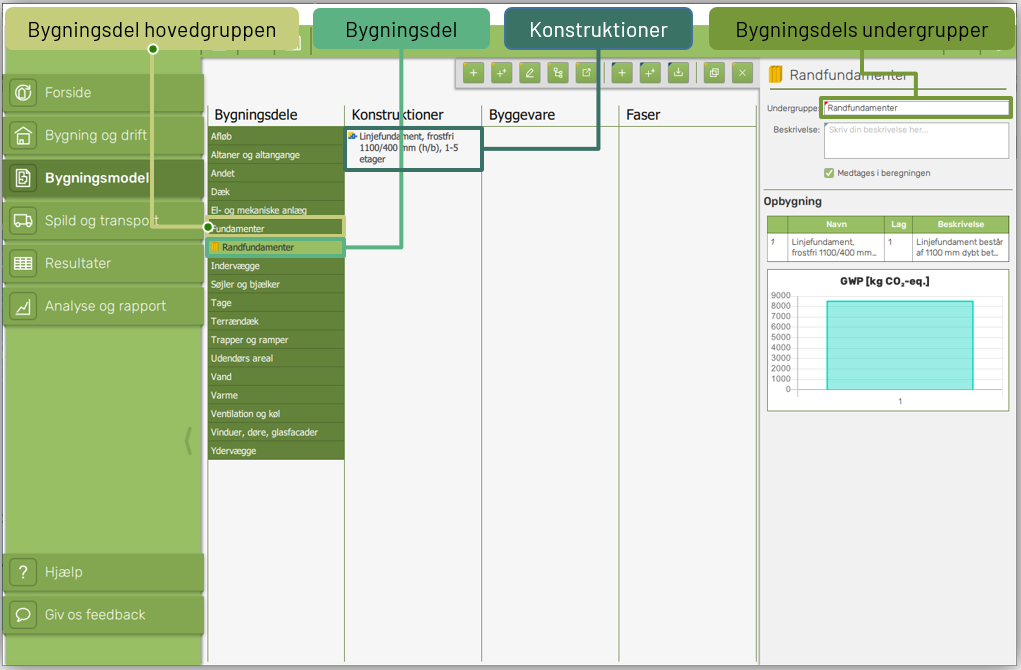The width and height of the screenshot is (1021, 670).
Task: Click the hierarchy tree icon in toolbar
Action: pos(557,73)
